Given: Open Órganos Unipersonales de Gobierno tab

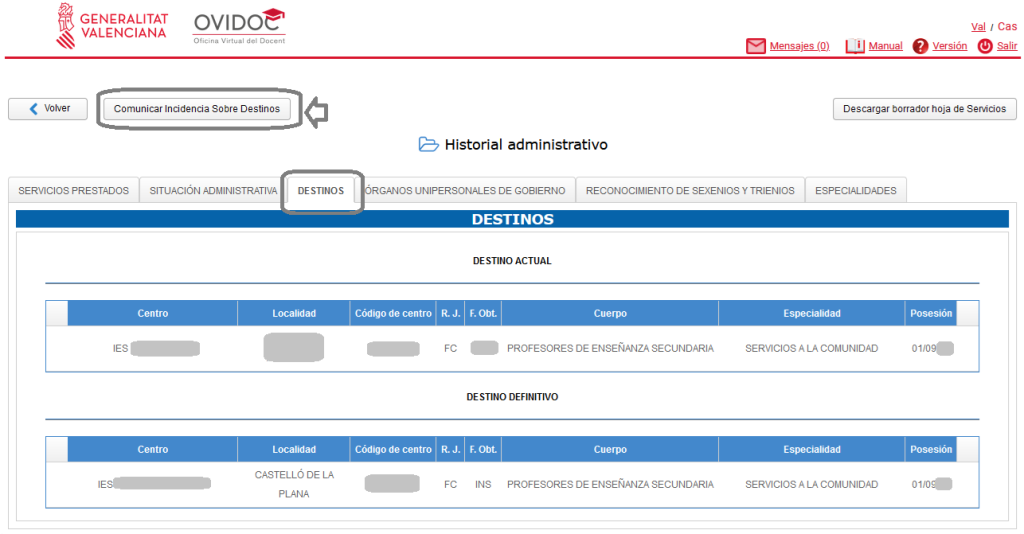Looking at the screenshot, I should [x=466, y=191].
